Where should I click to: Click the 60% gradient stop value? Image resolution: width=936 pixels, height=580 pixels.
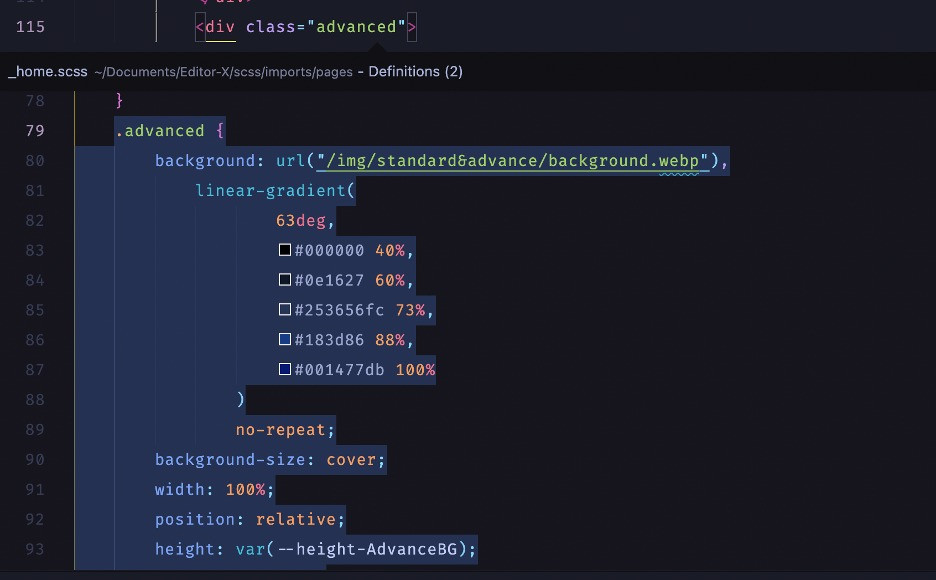click(390, 280)
